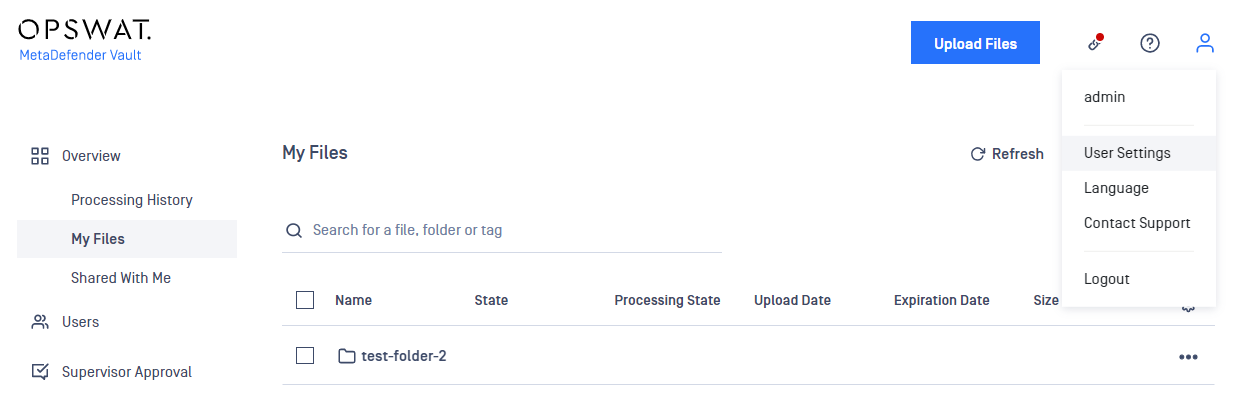
Task: Select Contact Support menu entry
Action: click(1139, 223)
